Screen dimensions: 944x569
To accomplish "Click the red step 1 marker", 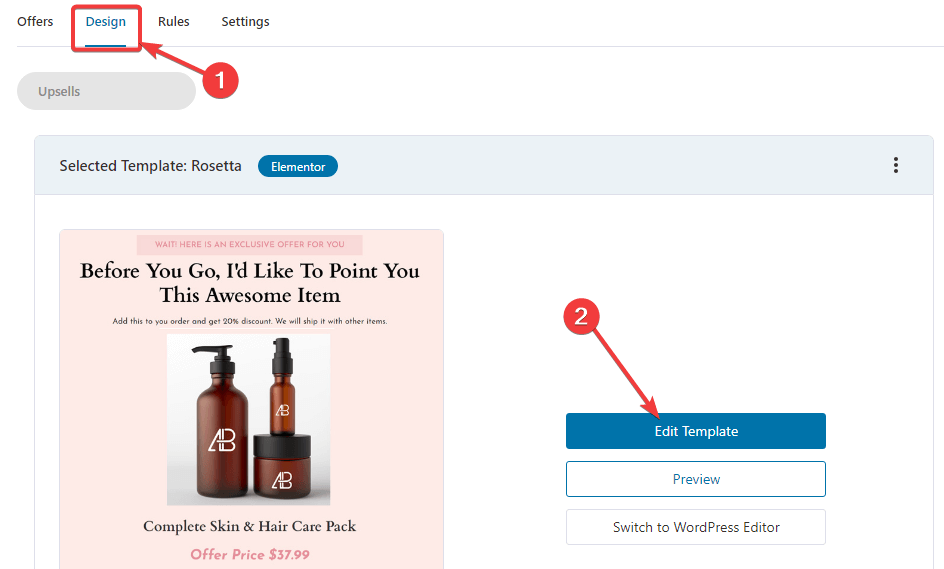I will coord(220,80).
